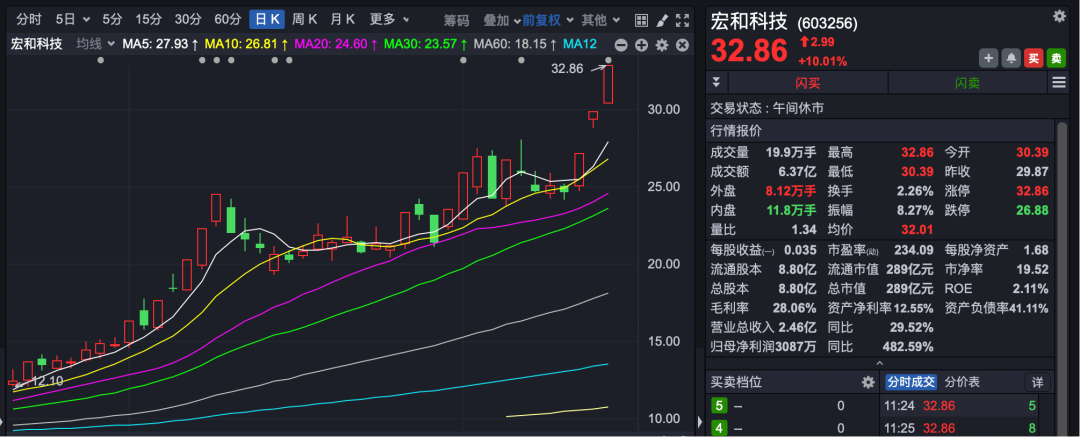Click the cyan MA12 legend label

(x=580, y=45)
